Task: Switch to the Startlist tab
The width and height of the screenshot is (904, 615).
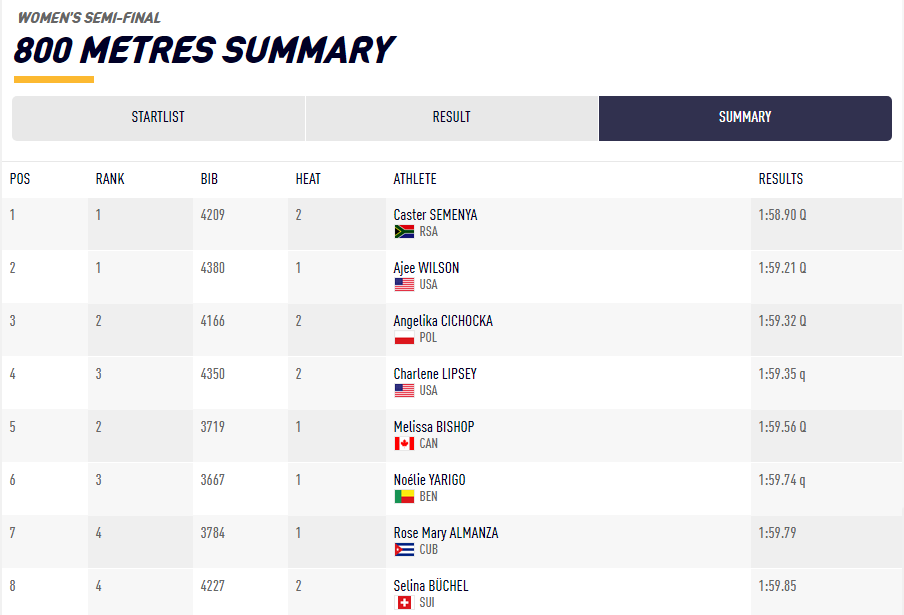Action: click(158, 117)
